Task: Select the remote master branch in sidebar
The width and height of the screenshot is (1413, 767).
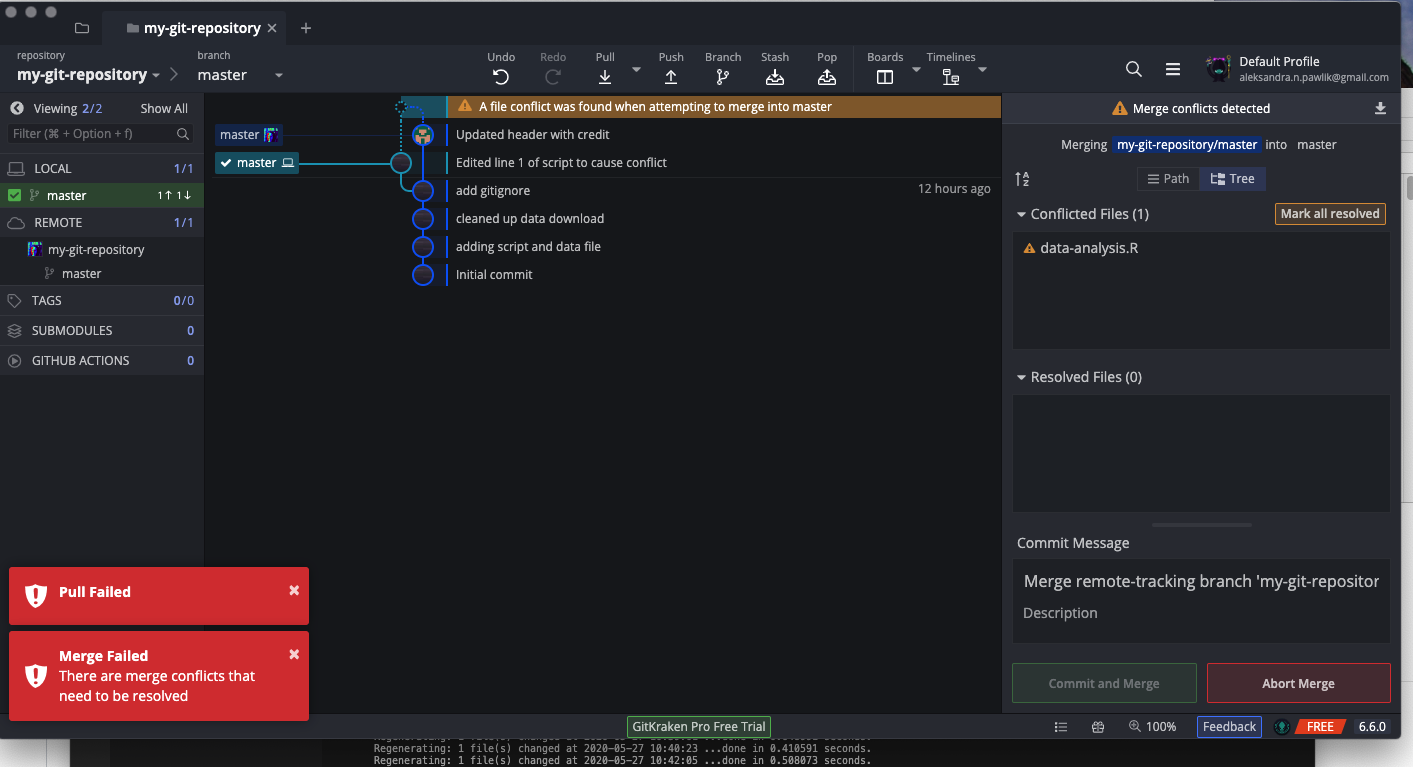Action: pyautogui.click(x=81, y=273)
